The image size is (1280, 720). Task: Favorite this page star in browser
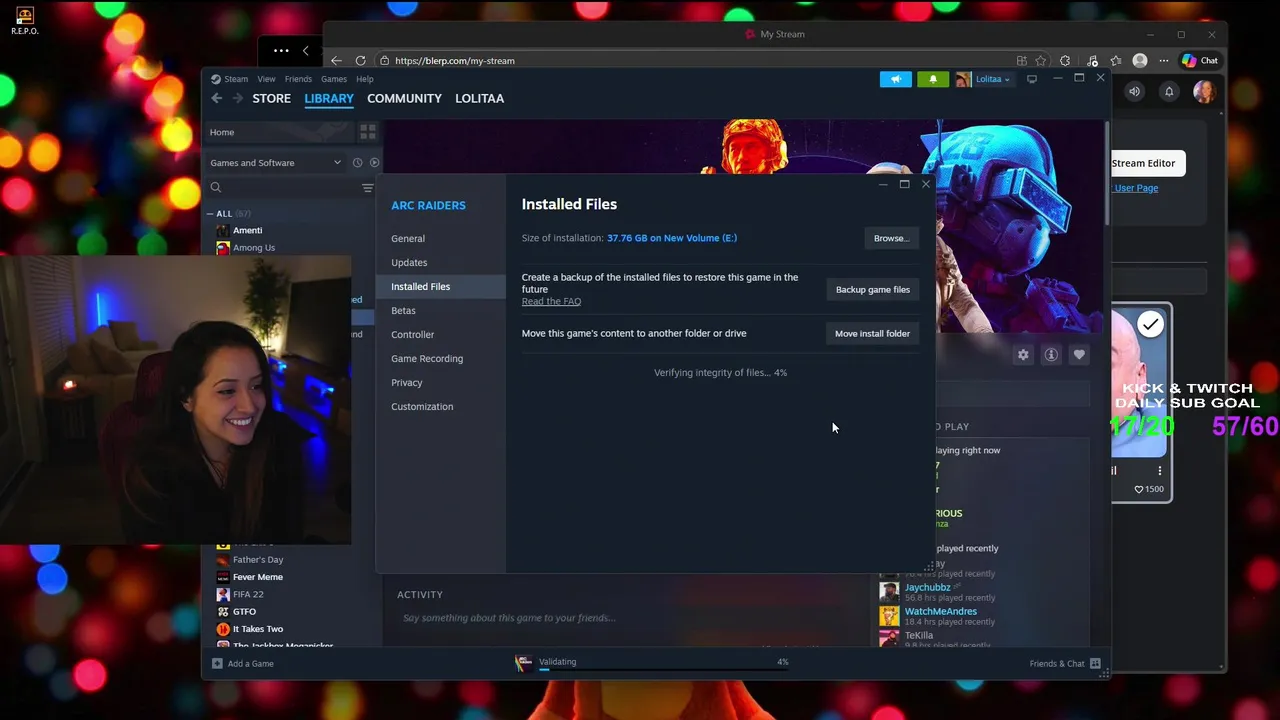coord(1040,61)
